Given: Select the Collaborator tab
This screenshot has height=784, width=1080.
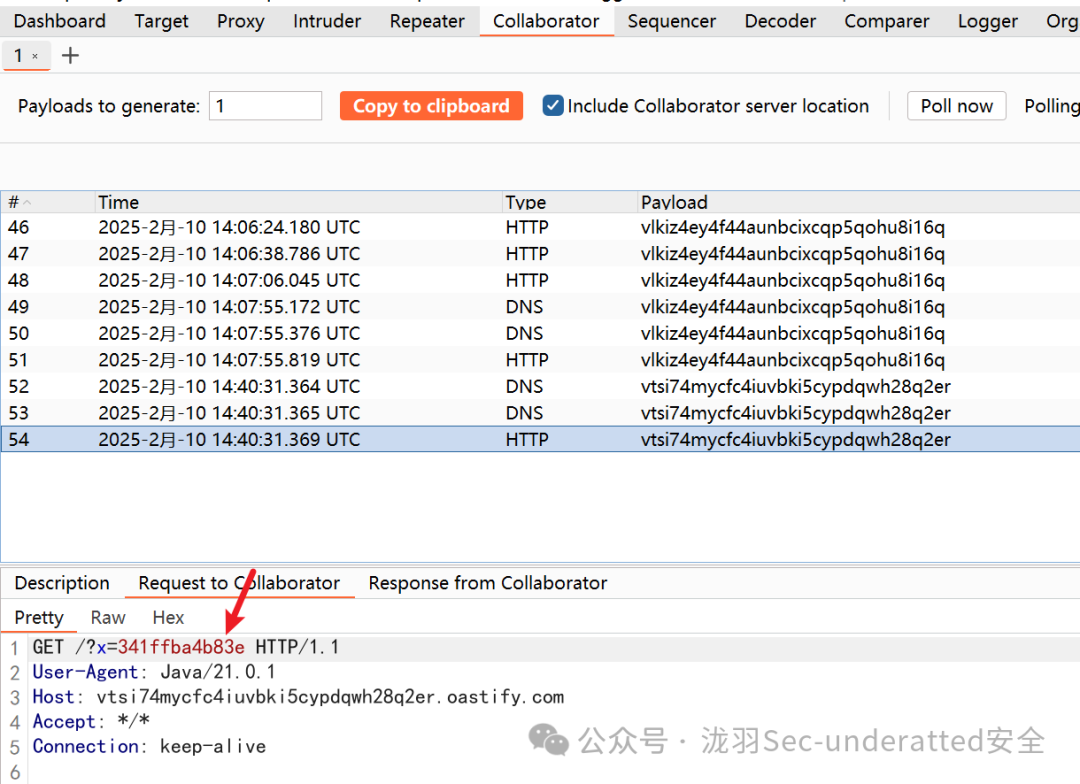Looking at the screenshot, I should (x=546, y=21).
